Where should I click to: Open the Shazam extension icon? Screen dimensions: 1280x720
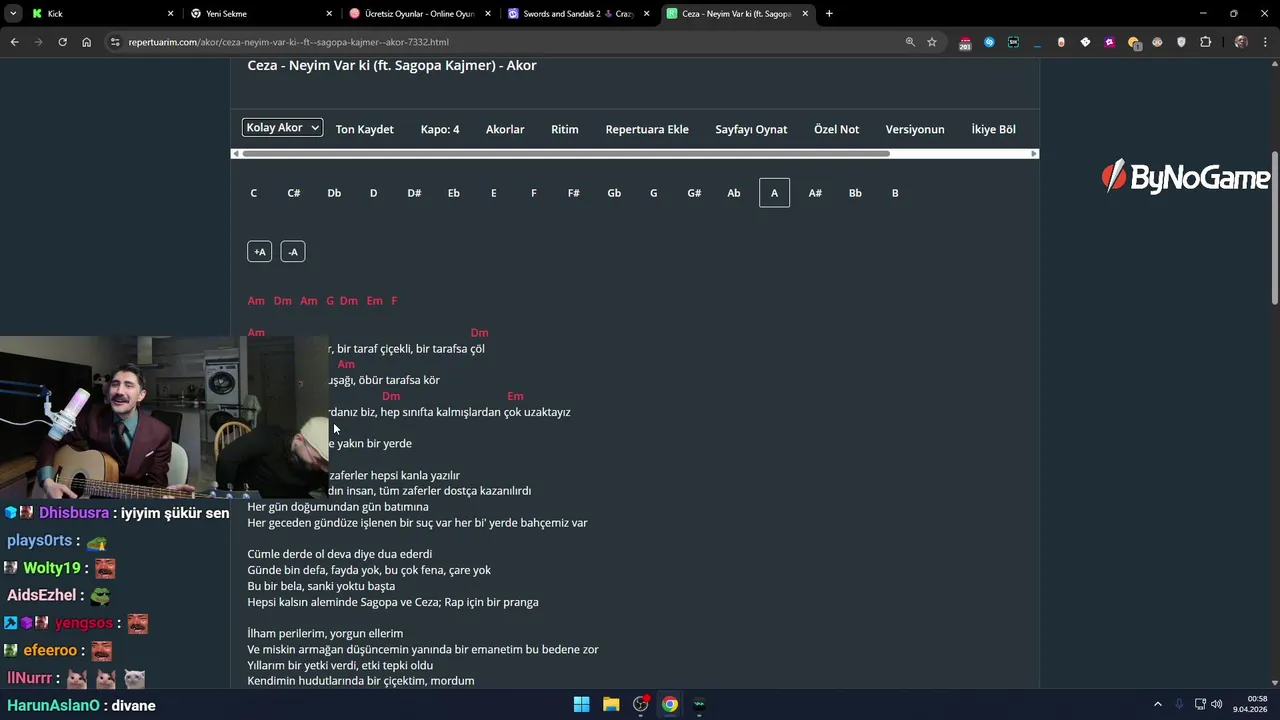tap(989, 42)
